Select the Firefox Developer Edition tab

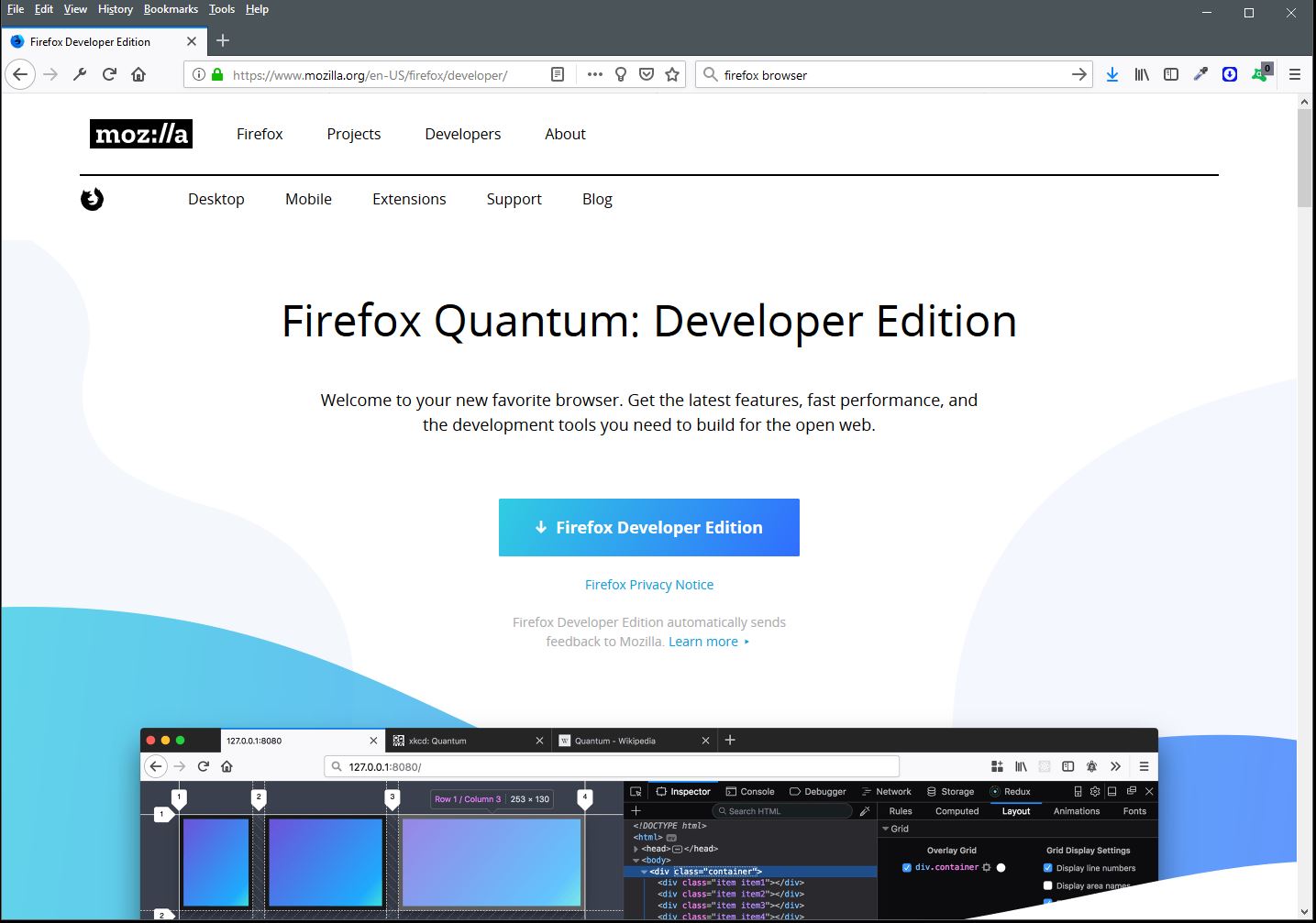(x=103, y=41)
